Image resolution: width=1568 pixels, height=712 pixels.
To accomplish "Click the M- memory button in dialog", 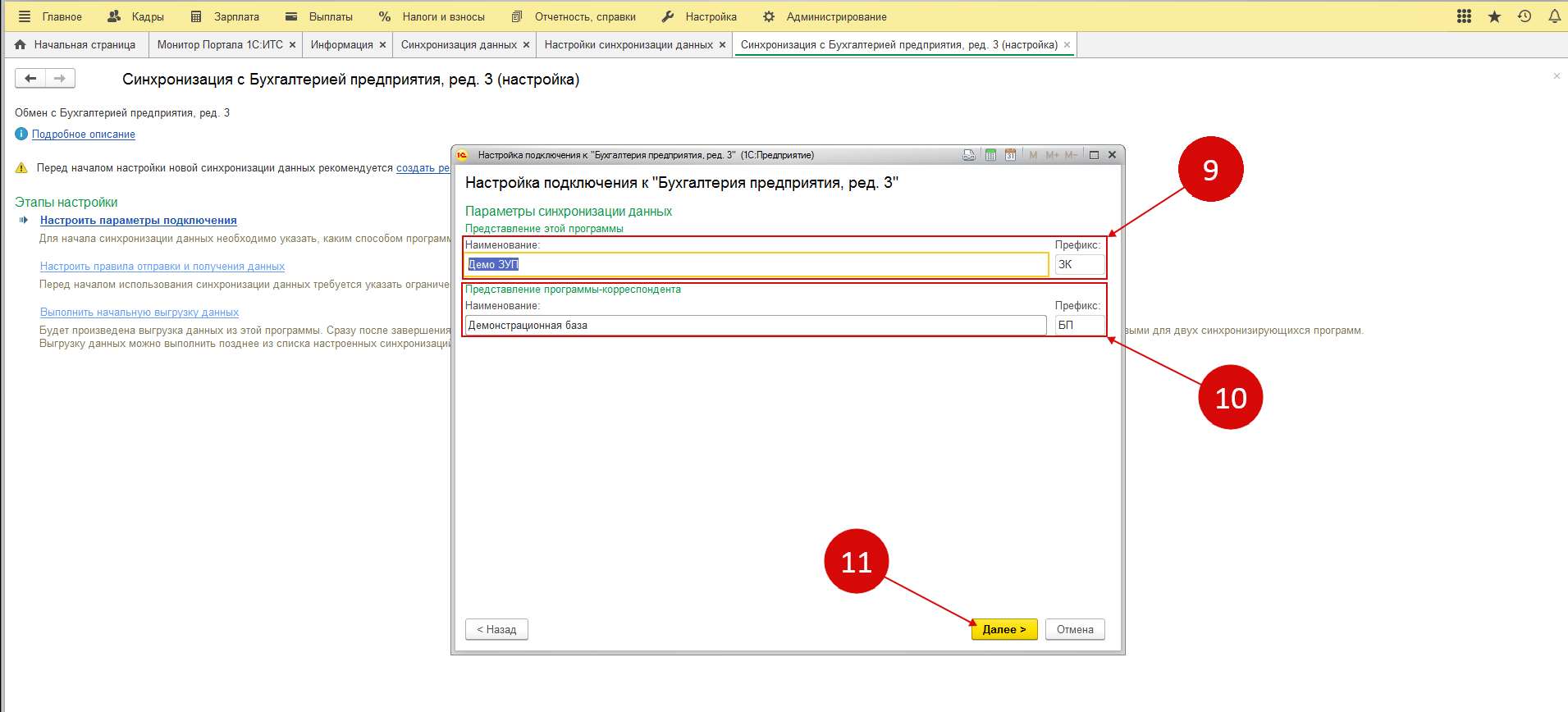I will [x=1071, y=155].
